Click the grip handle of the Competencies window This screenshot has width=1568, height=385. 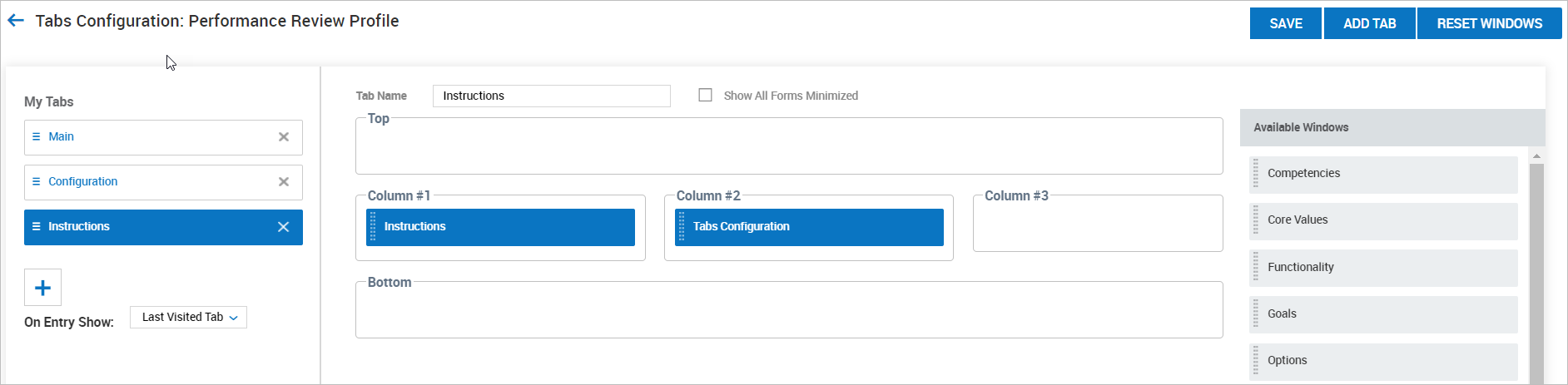click(1256, 174)
